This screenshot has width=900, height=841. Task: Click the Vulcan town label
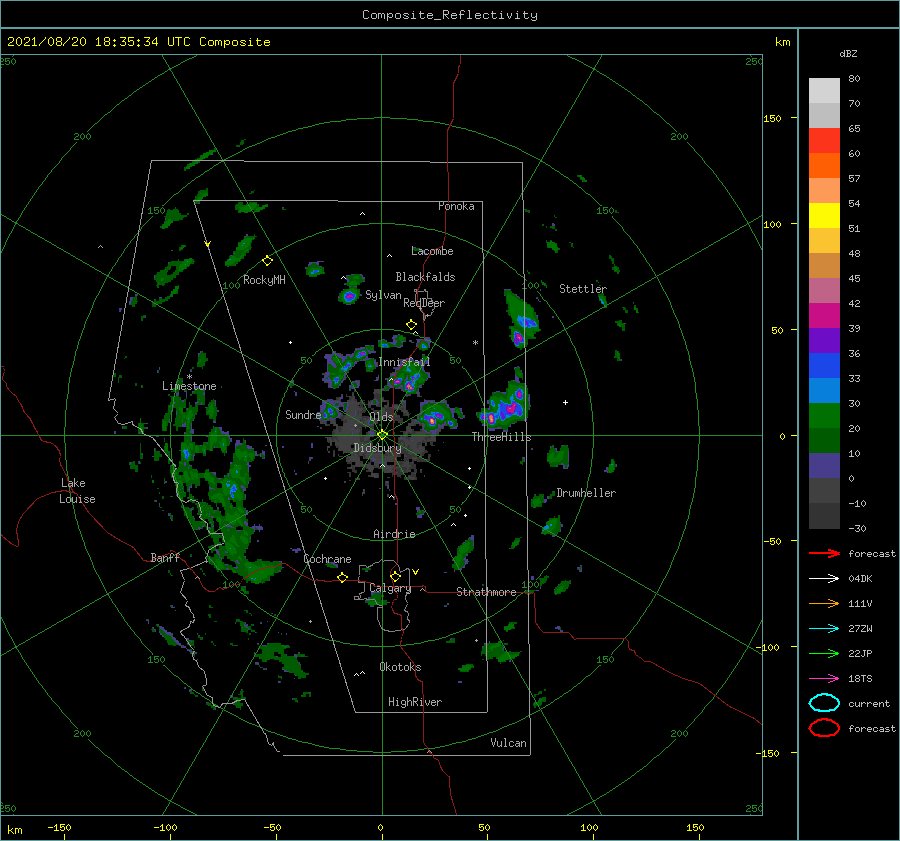click(x=509, y=743)
